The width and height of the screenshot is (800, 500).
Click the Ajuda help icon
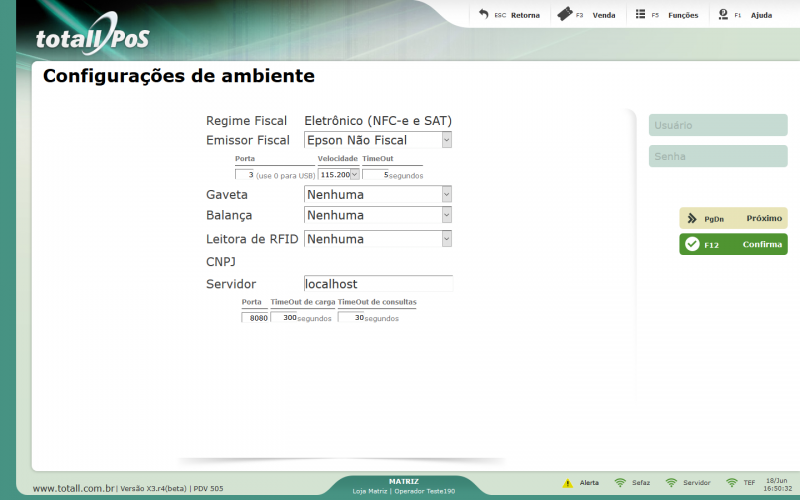pos(723,14)
